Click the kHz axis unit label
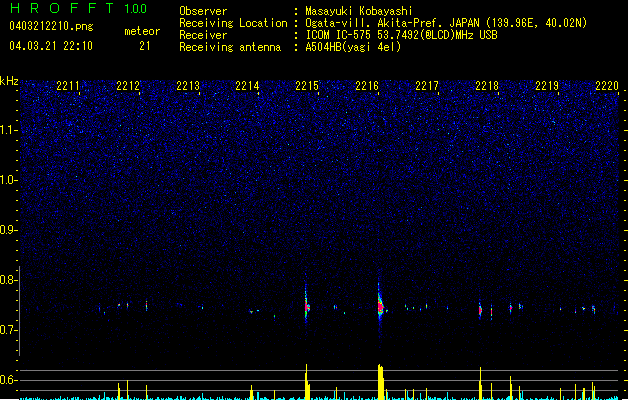The image size is (629, 400). click(9, 81)
